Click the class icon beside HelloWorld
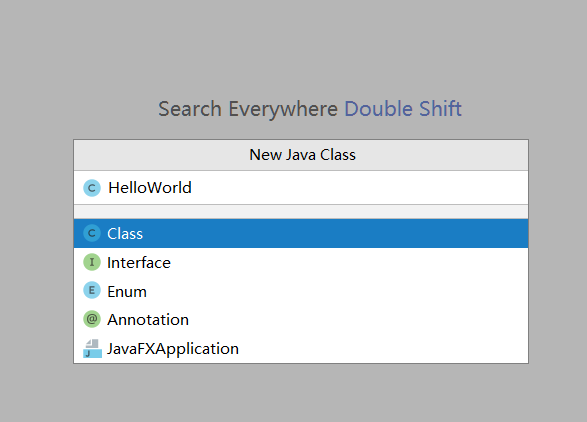The image size is (587, 422). coord(92,188)
